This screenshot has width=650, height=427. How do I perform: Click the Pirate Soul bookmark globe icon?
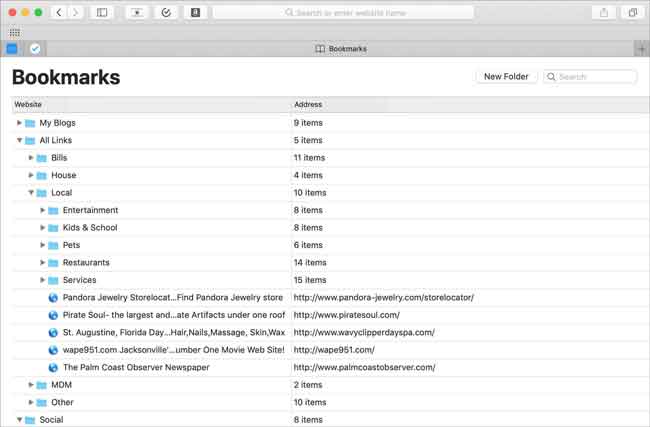[53, 315]
